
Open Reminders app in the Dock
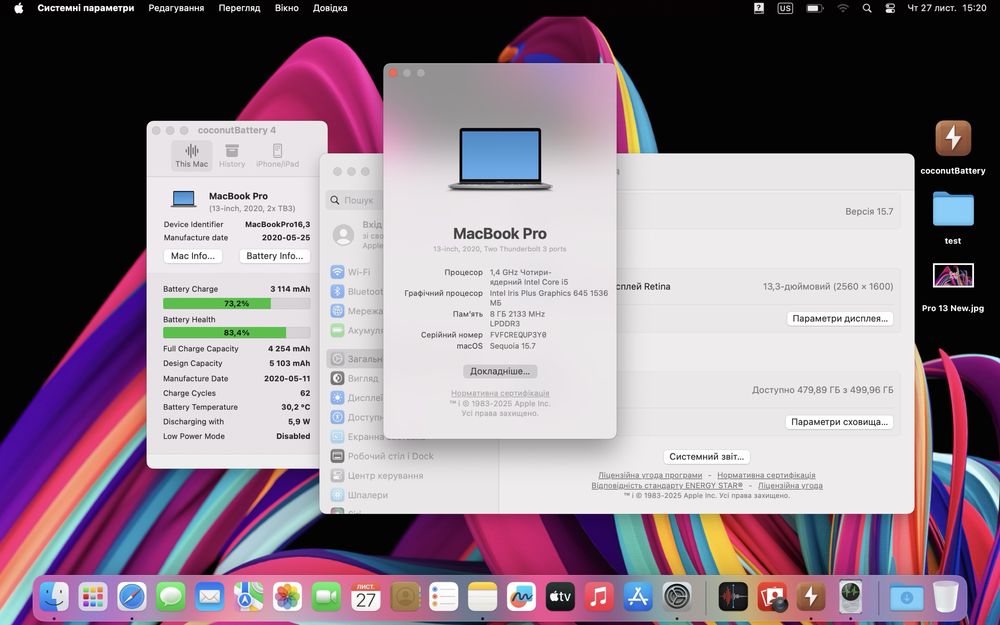[443, 598]
